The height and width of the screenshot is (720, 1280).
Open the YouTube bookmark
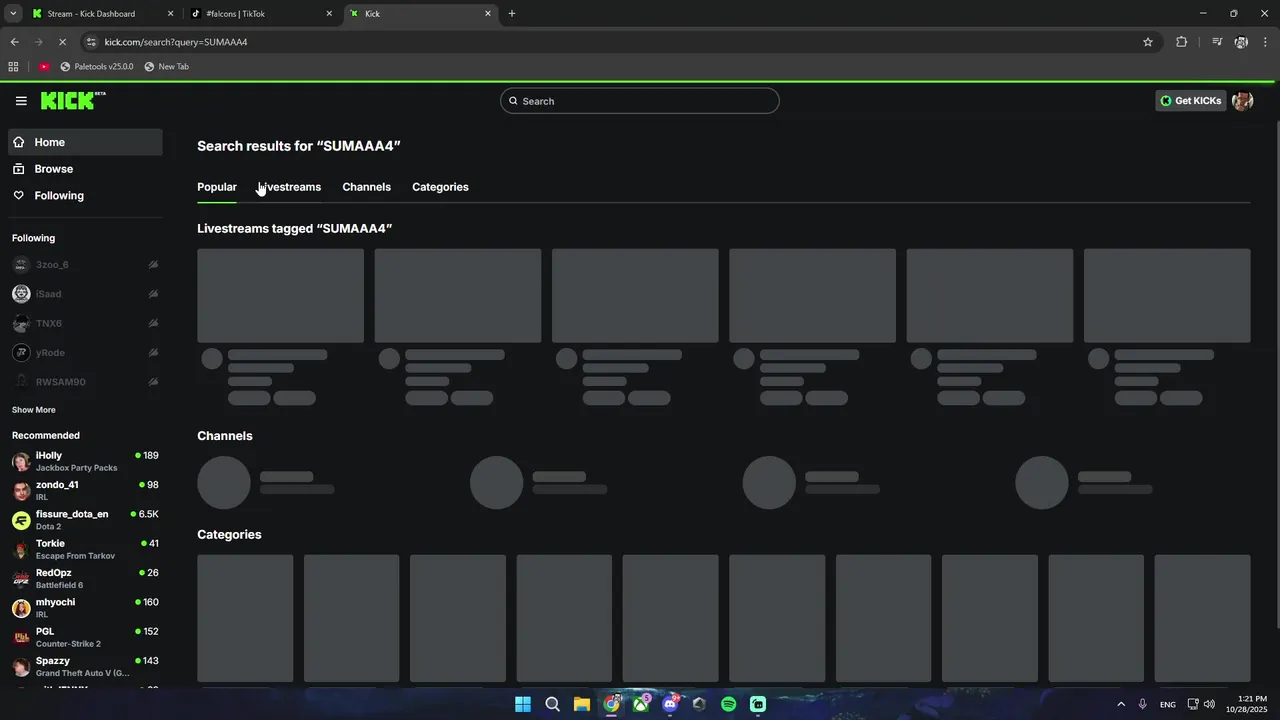click(x=45, y=67)
